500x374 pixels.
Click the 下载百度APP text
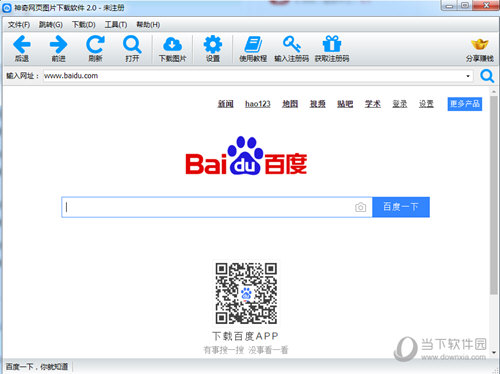[x=245, y=336]
